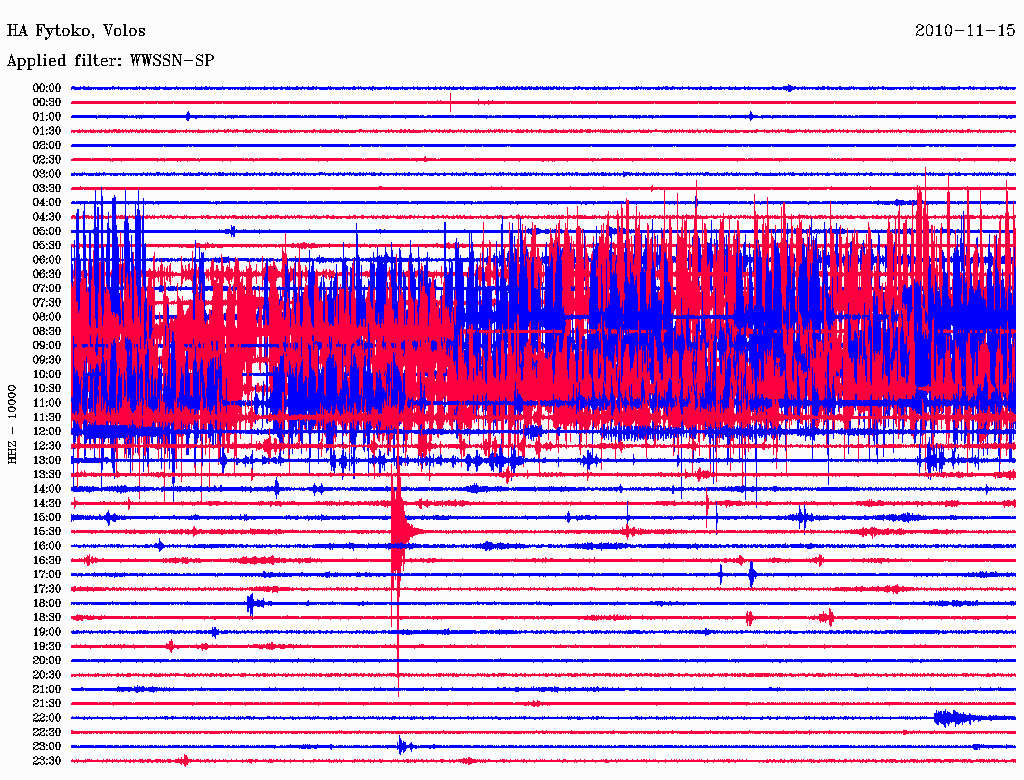This screenshot has height=780, width=1024.
Task: Click the 19:30 time label
Action: pyautogui.click(x=47, y=647)
